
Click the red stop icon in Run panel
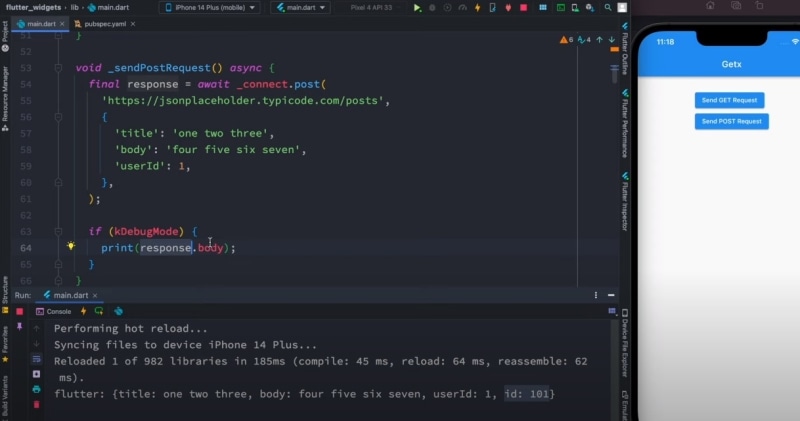pos(19,311)
